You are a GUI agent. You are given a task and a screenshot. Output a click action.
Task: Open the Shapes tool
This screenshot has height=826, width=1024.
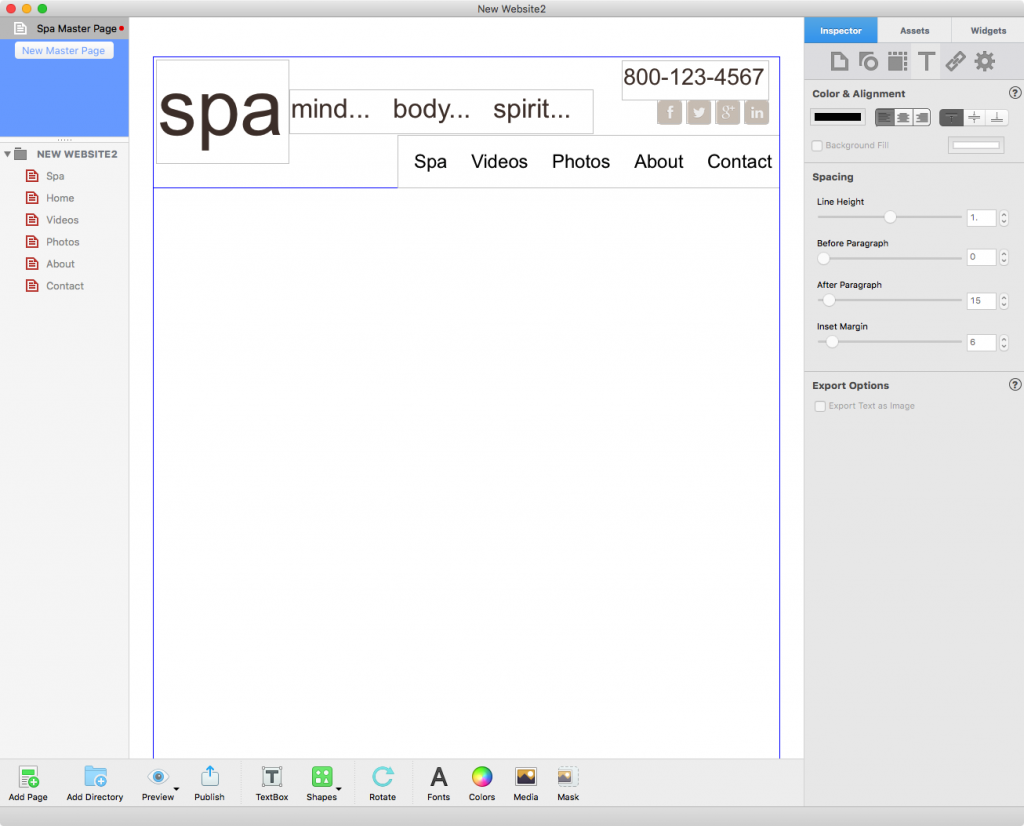322,777
